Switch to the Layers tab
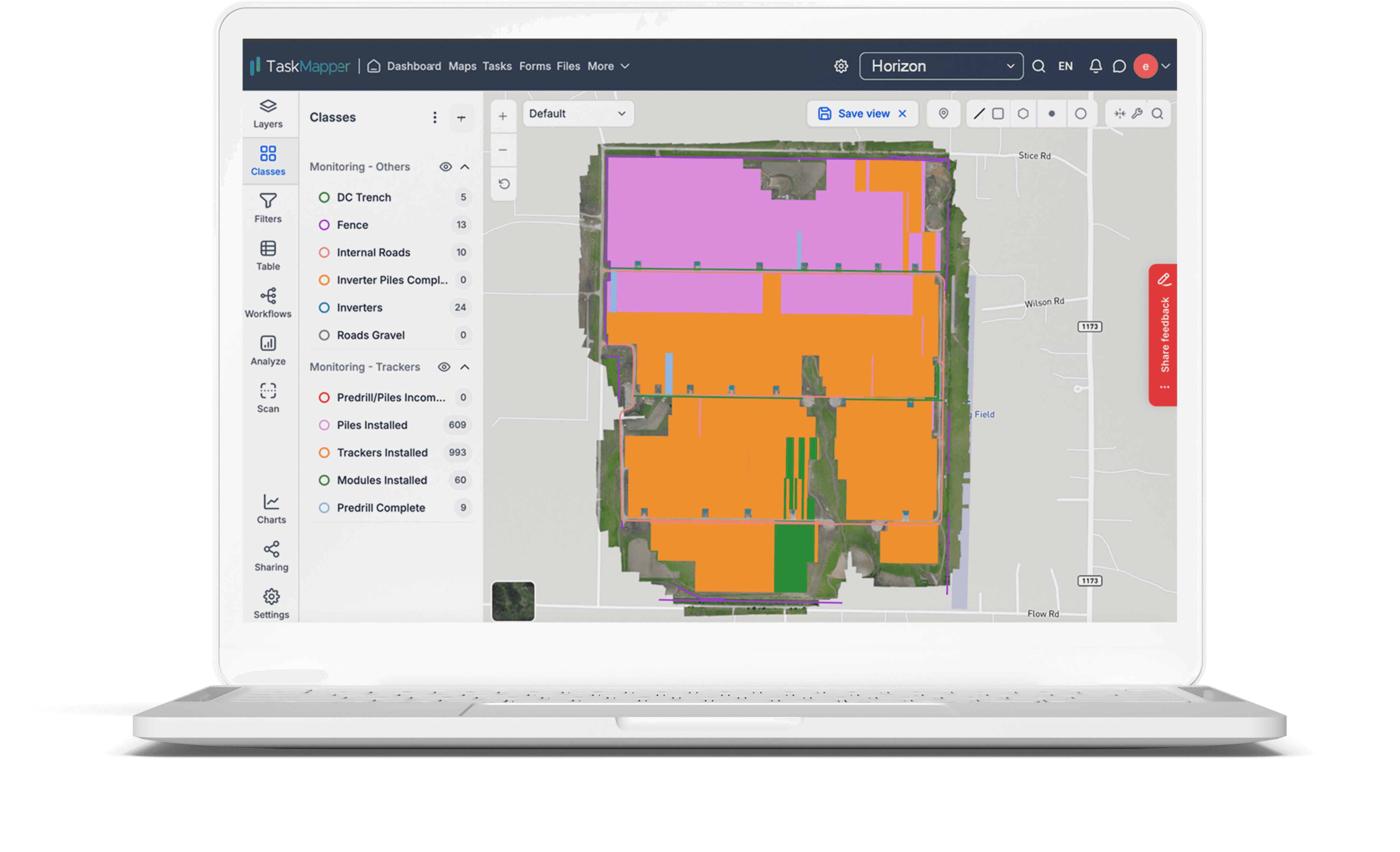This screenshot has width=1400, height=852. pos(268,113)
